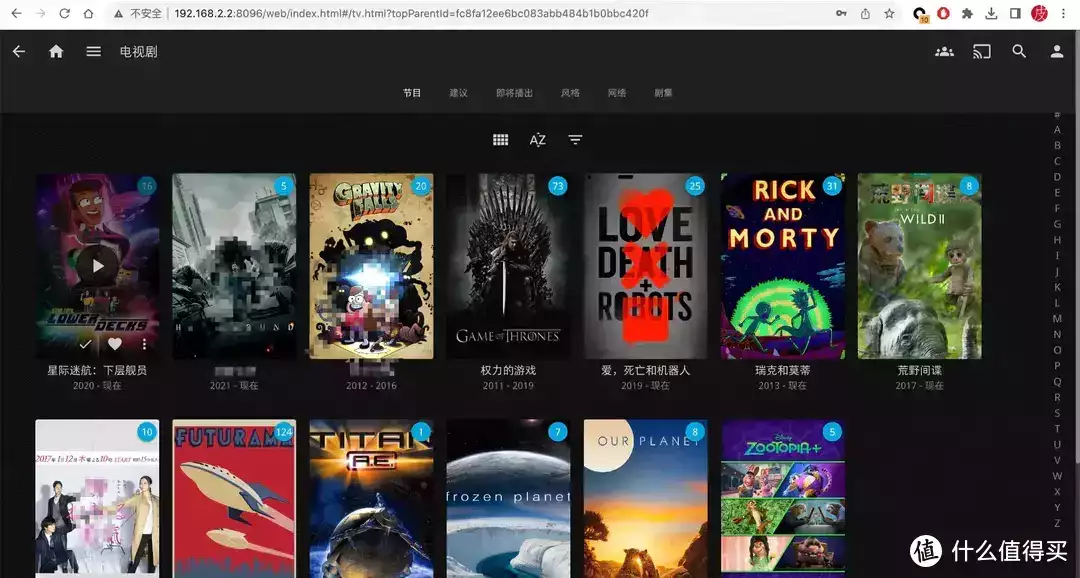The image size is (1080, 578).
Task: Toggle favorite heart on Lower Decks
Action: 115,344
